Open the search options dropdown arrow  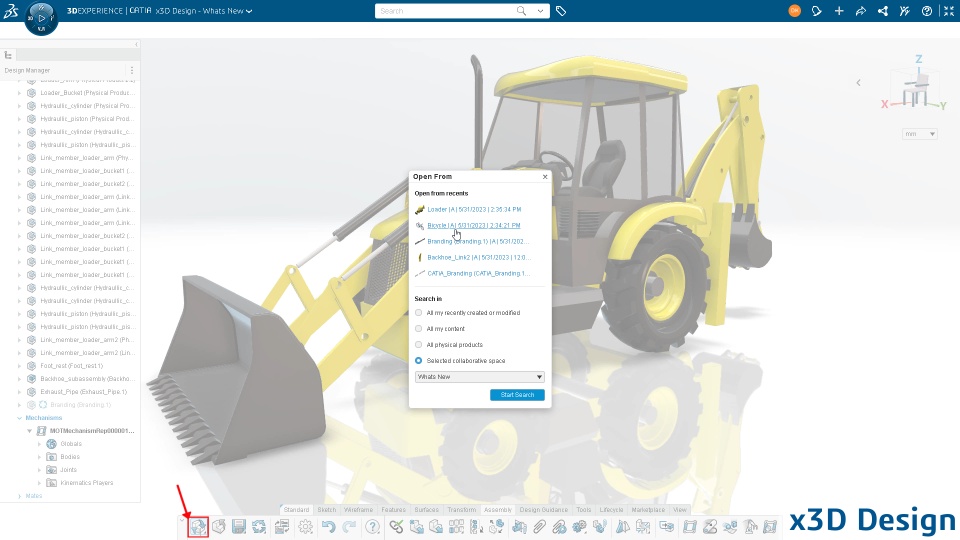(540, 11)
